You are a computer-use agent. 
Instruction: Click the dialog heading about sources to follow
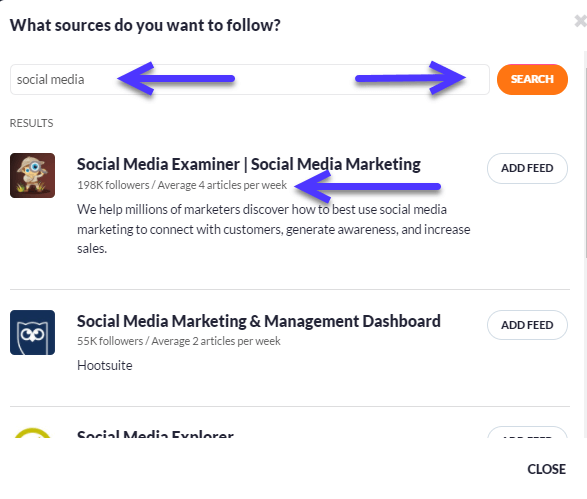pyautogui.click(x=145, y=25)
